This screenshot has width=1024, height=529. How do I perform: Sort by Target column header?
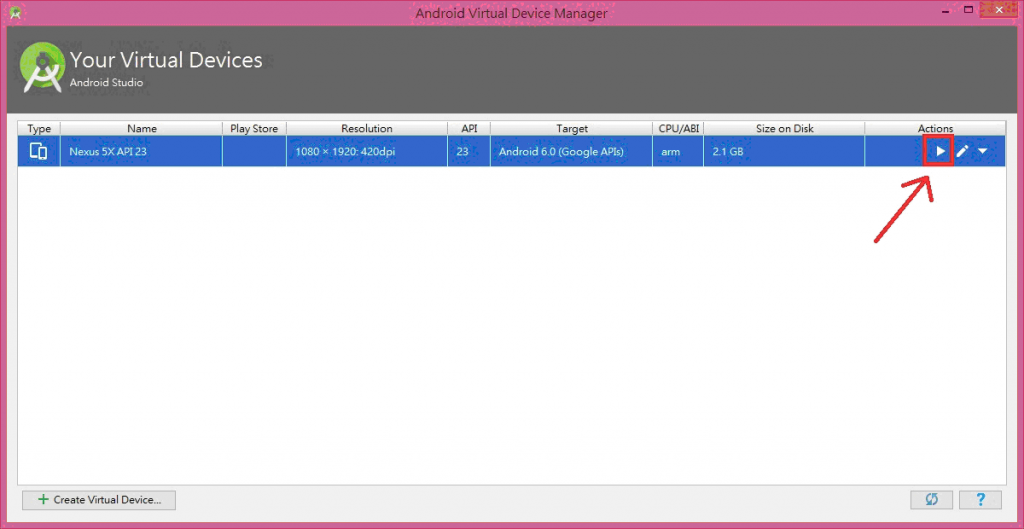571,129
